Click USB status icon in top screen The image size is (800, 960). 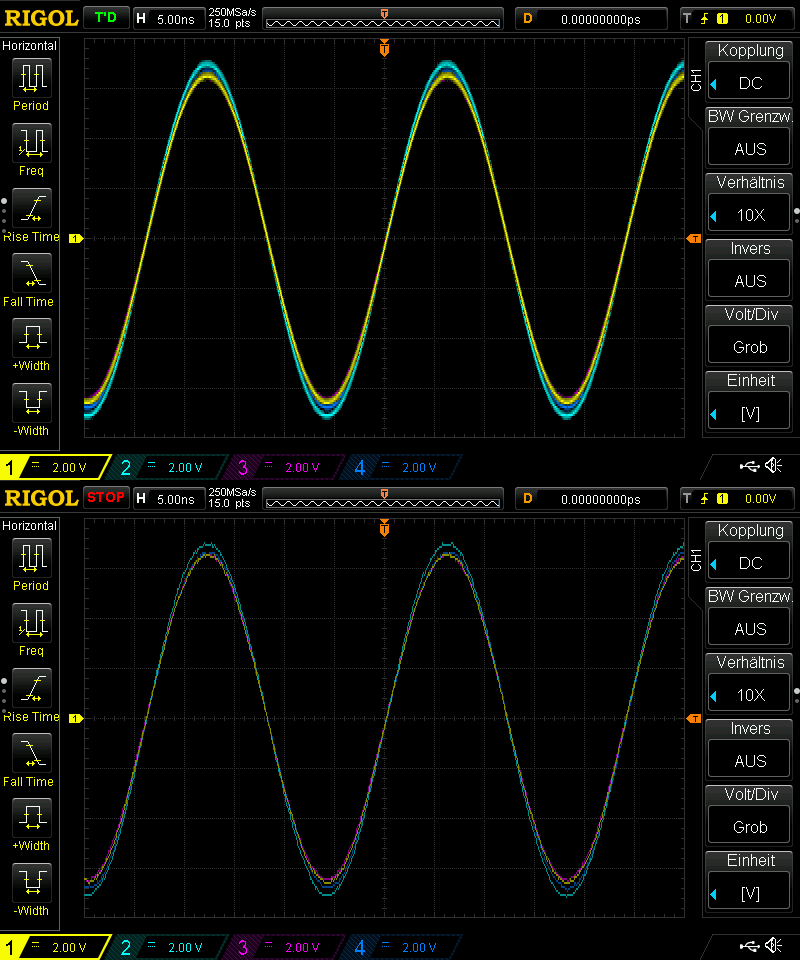click(x=749, y=467)
